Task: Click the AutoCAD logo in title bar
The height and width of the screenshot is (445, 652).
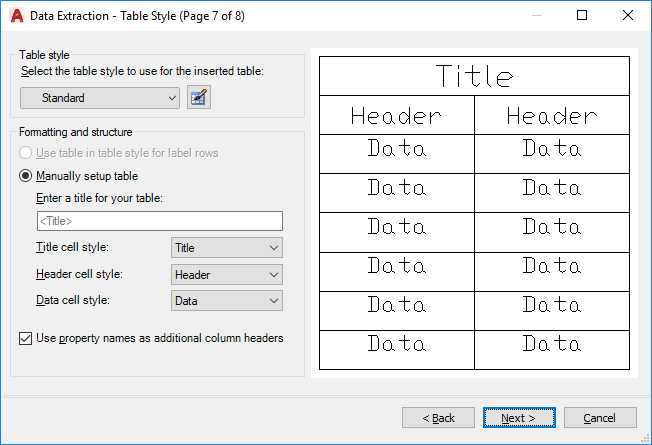Action: click(16, 16)
